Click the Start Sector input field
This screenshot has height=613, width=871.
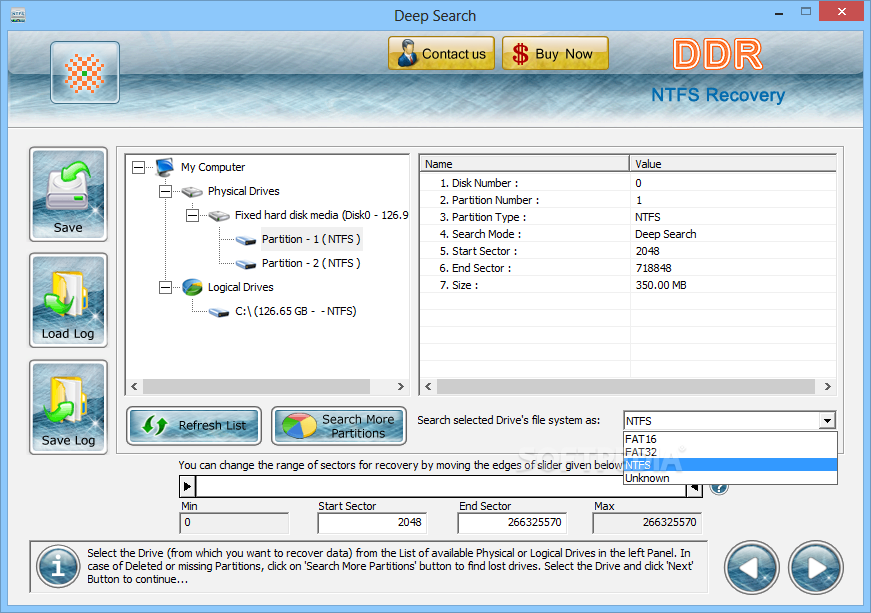pos(372,522)
